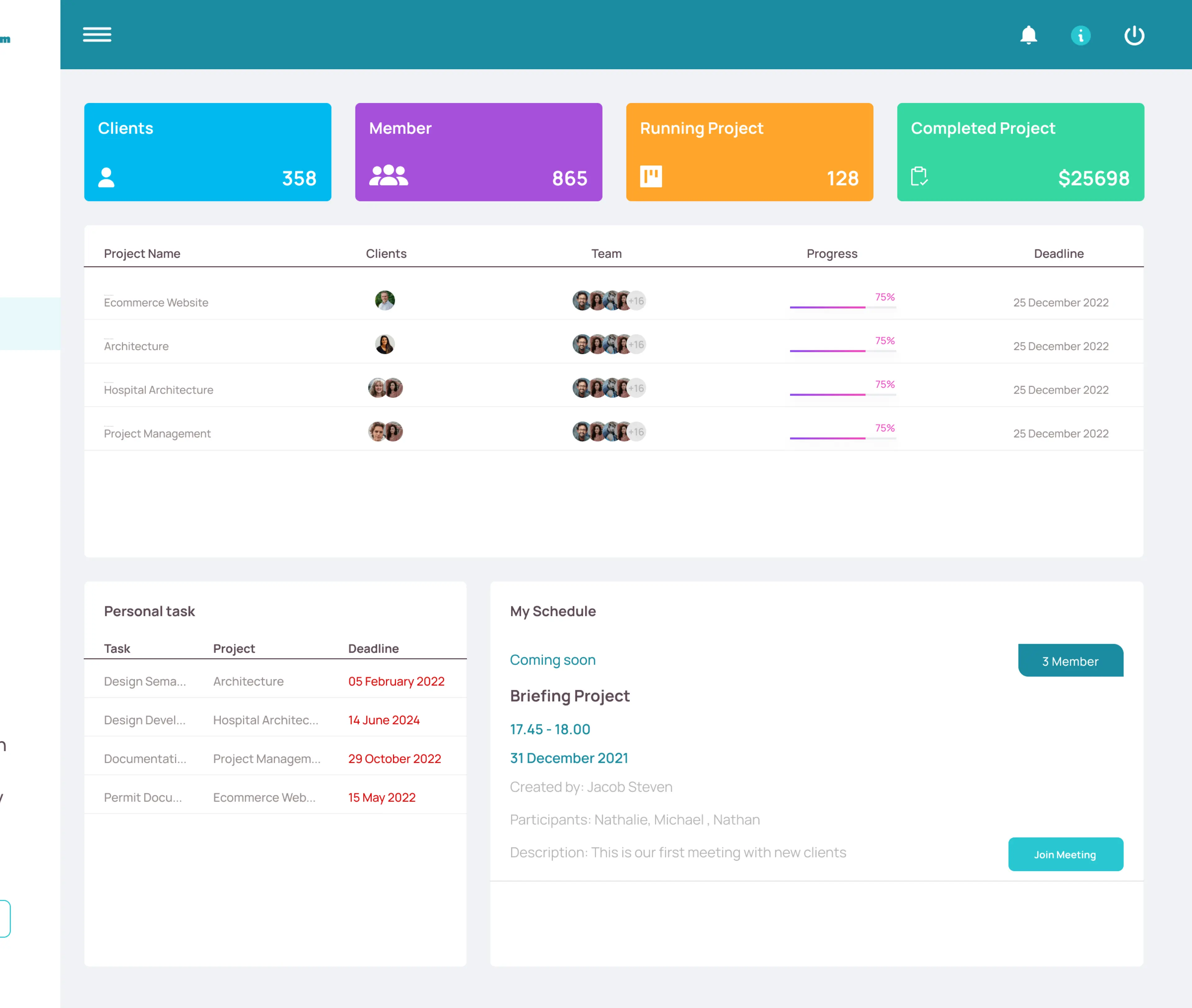Open the Clients card

(207, 152)
